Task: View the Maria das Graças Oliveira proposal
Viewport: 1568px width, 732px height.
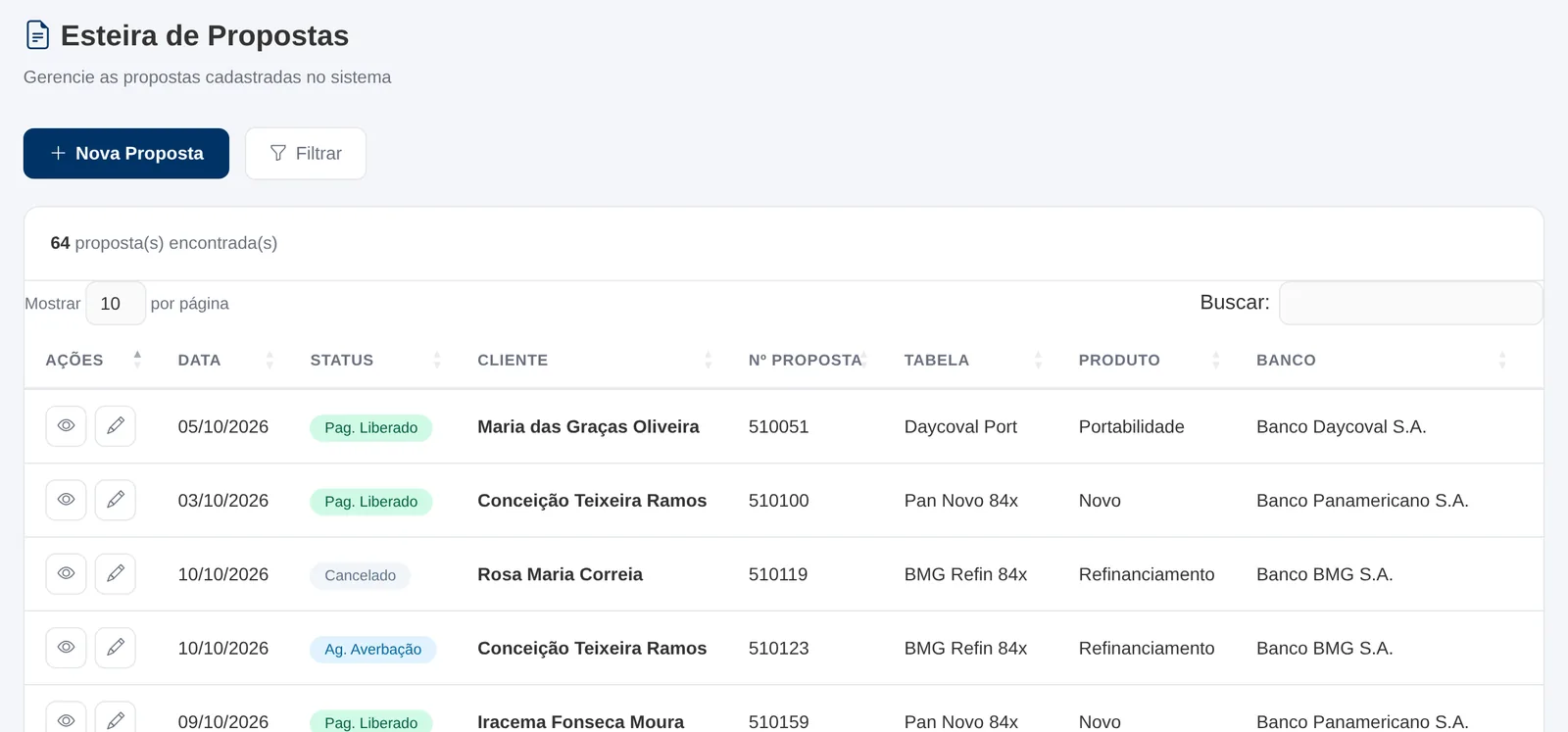Action: tap(66, 426)
